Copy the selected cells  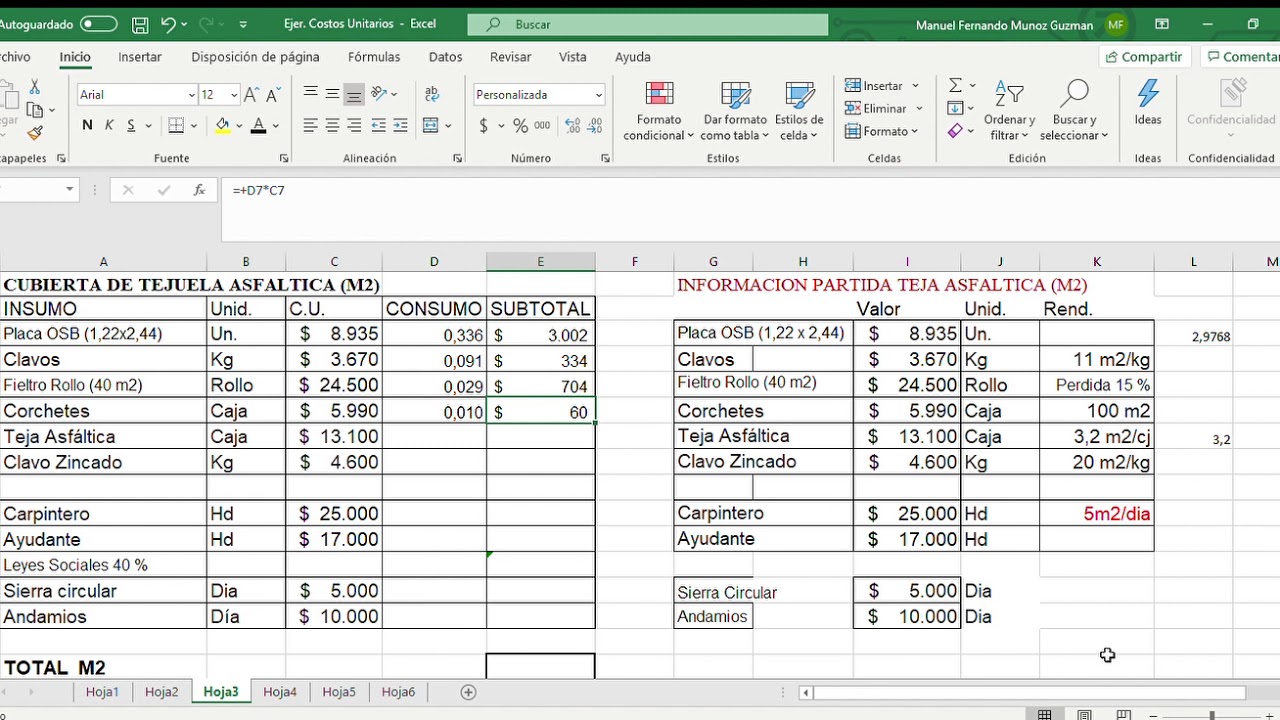tap(35, 109)
